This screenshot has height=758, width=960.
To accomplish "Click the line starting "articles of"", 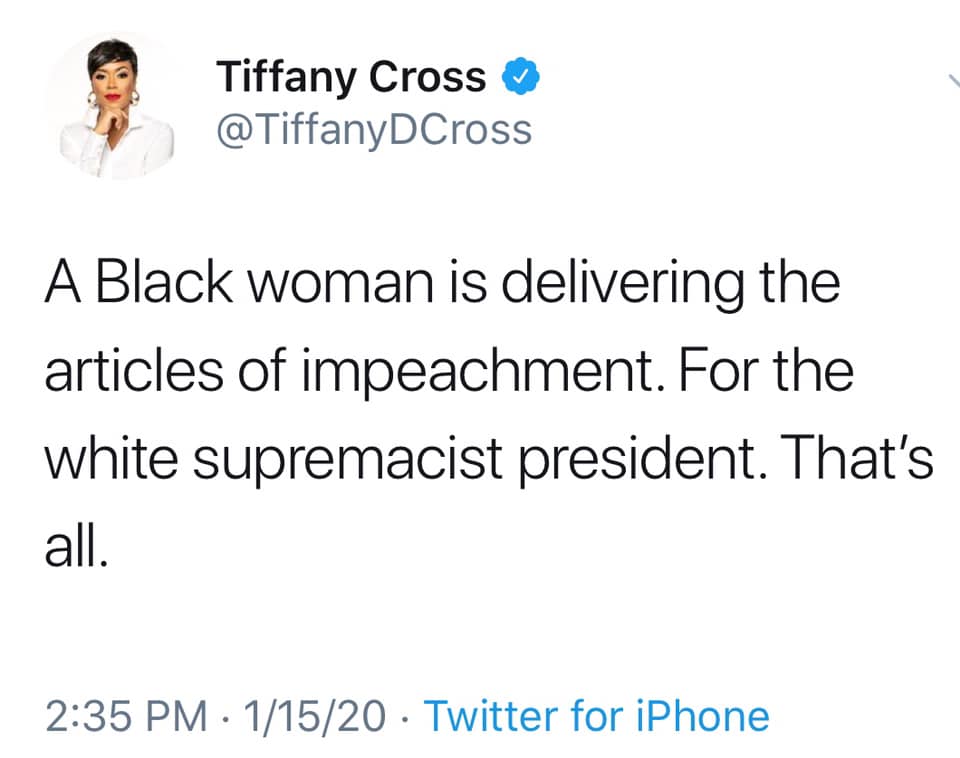I will pyautogui.click(x=447, y=369).
